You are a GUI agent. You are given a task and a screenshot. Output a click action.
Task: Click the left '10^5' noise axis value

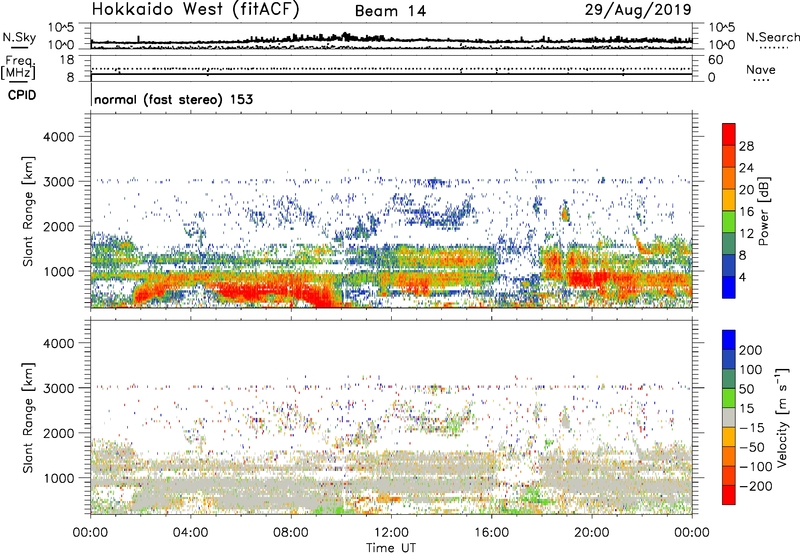[61, 28]
